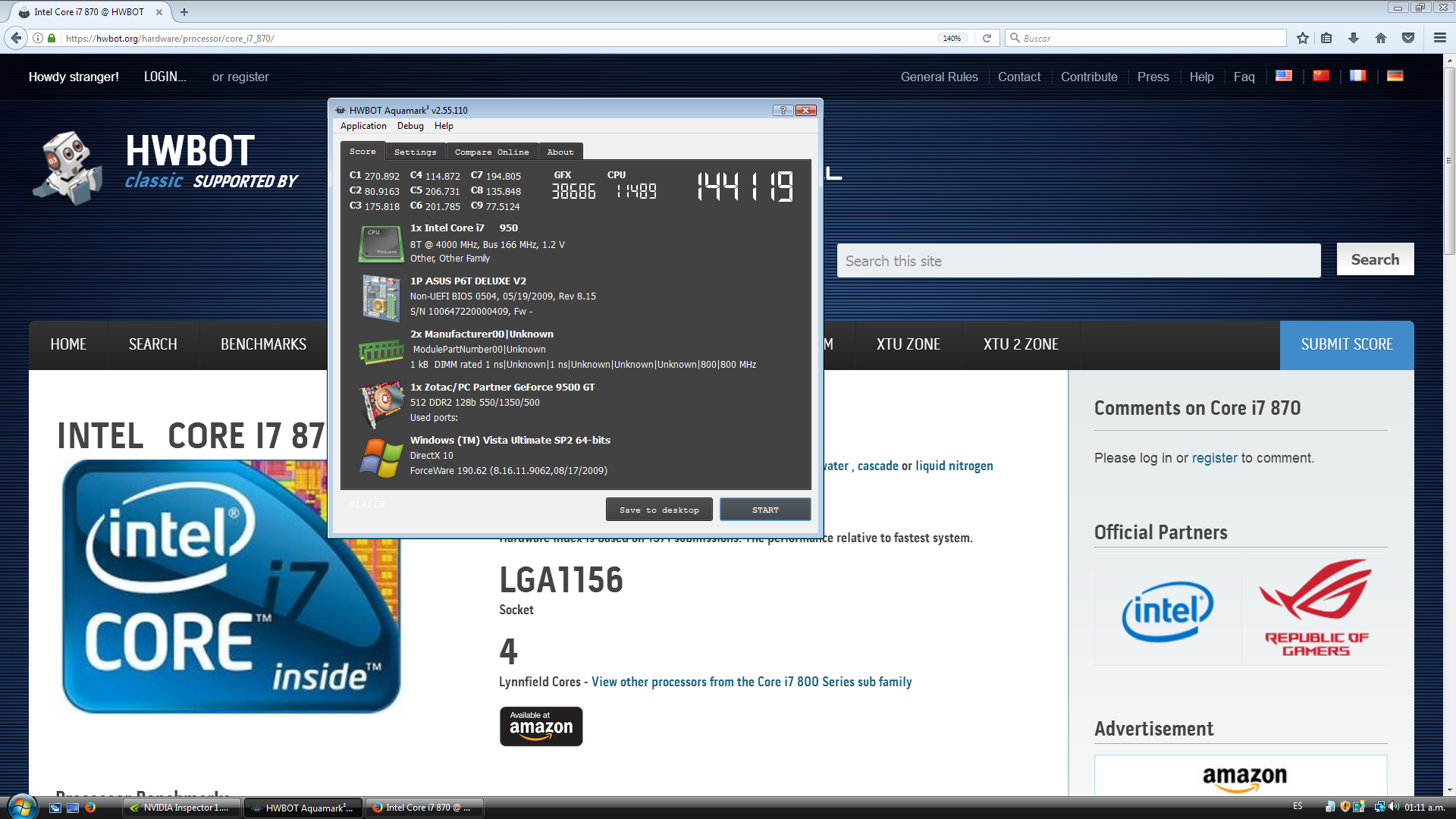Open the Debug menu in Aquamark

click(410, 126)
